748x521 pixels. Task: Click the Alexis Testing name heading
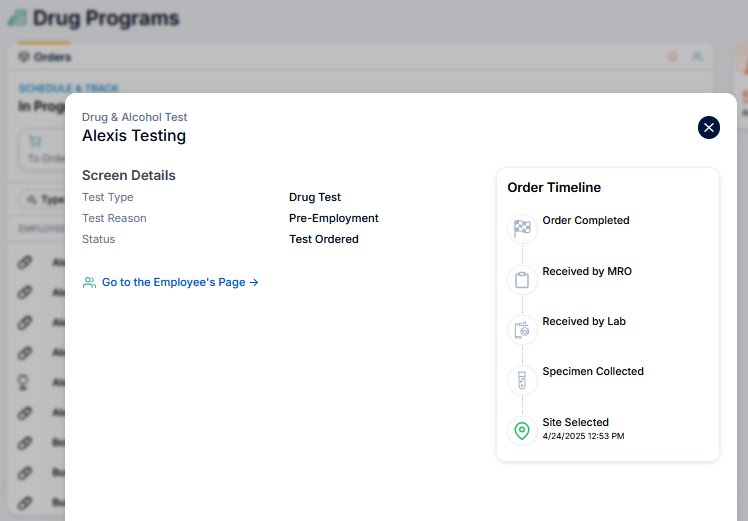pos(134,136)
